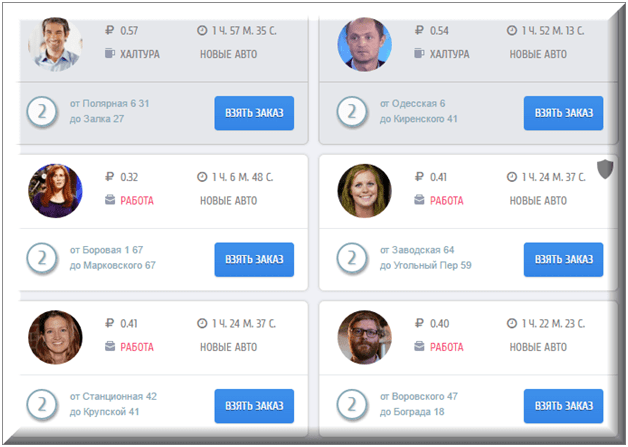Click the clock icon next to 1 ч. 52 м. 13 с.
Viewport: 628px width, 447px height.
(x=512, y=30)
